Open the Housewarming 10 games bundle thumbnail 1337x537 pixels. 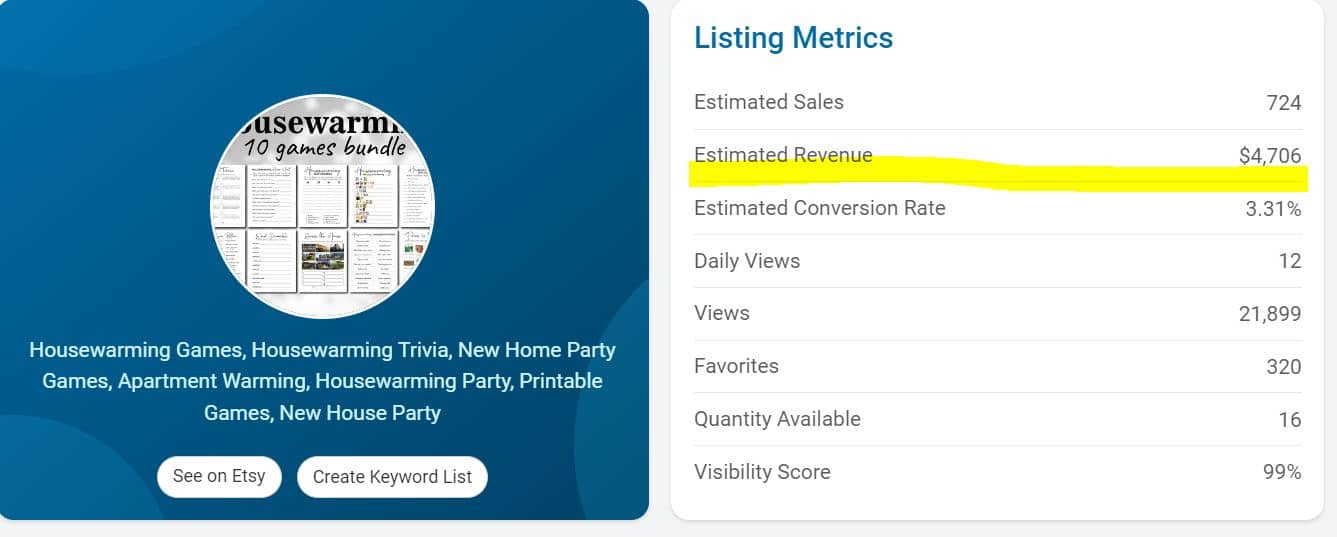tap(323, 206)
